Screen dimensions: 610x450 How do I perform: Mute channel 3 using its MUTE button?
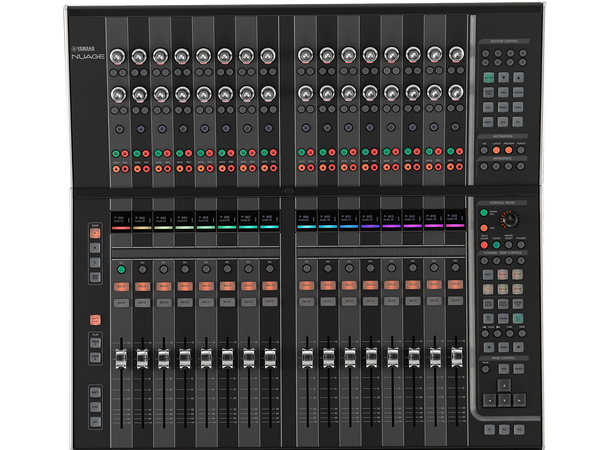pos(164,302)
